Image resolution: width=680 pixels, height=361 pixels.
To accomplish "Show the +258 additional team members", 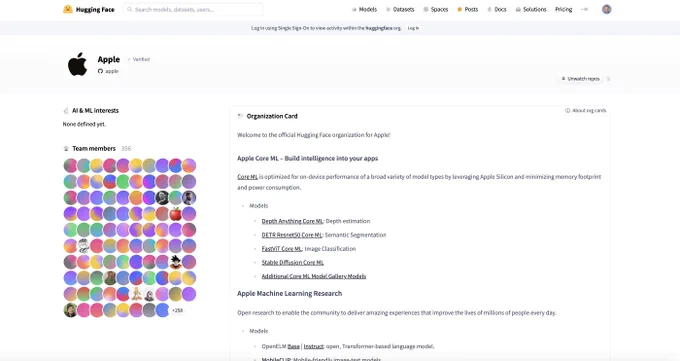I will tap(177, 310).
